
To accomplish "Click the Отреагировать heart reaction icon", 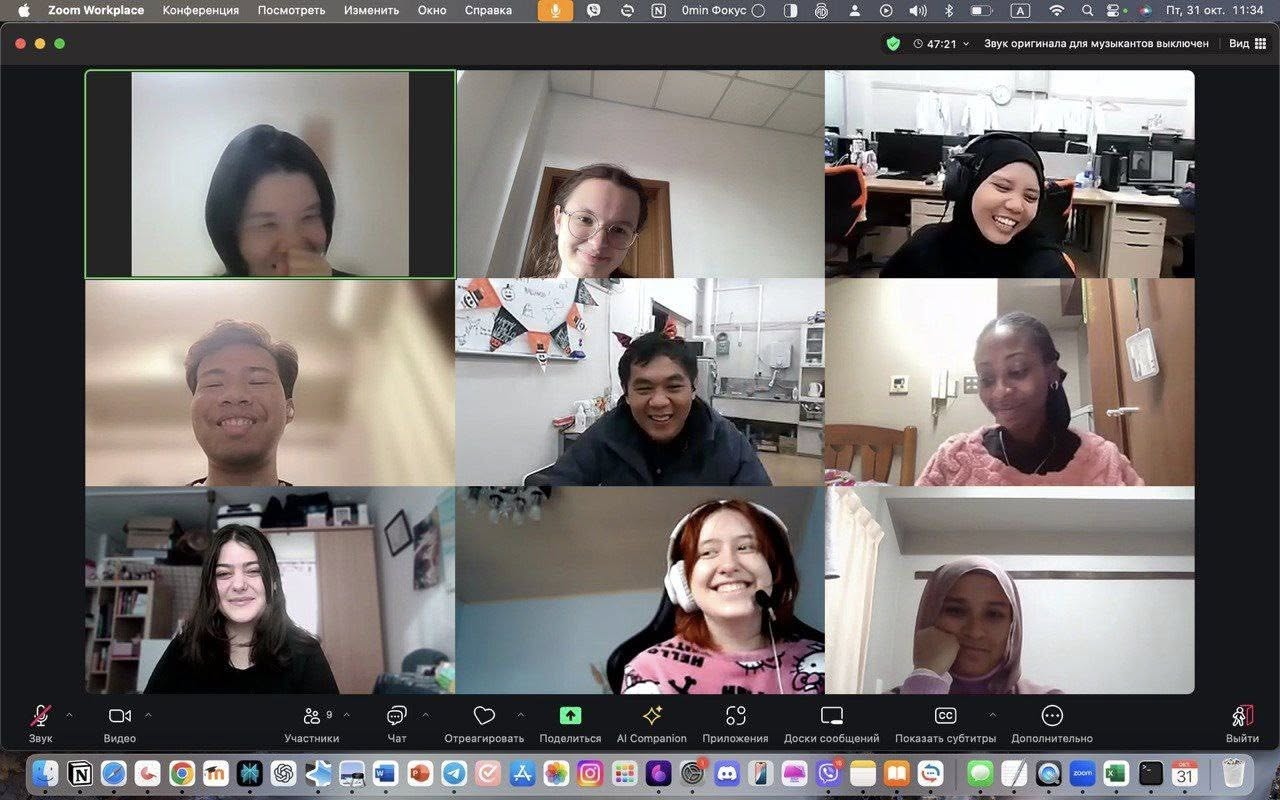I will (x=484, y=716).
